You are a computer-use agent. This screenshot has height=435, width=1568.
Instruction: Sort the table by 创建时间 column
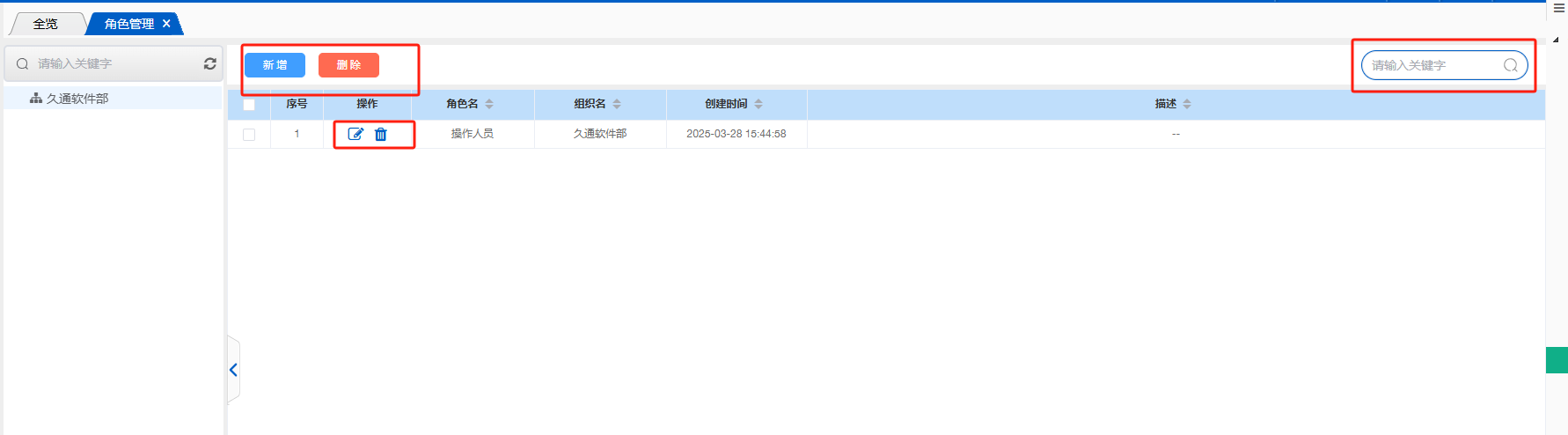tap(758, 104)
